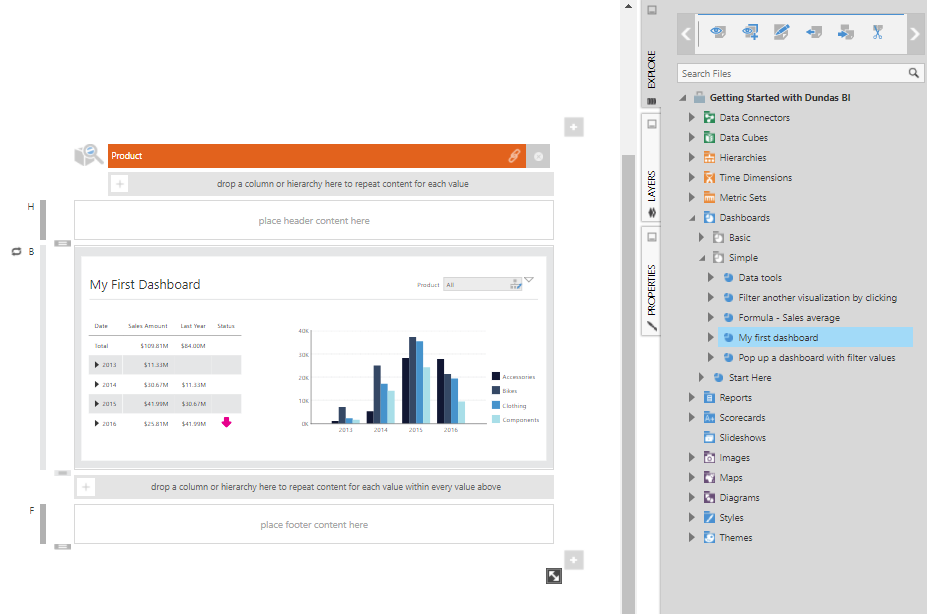Click the Check In right-arrow icon
The height and width of the screenshot is (614, 927).
(x=845, y=32)
